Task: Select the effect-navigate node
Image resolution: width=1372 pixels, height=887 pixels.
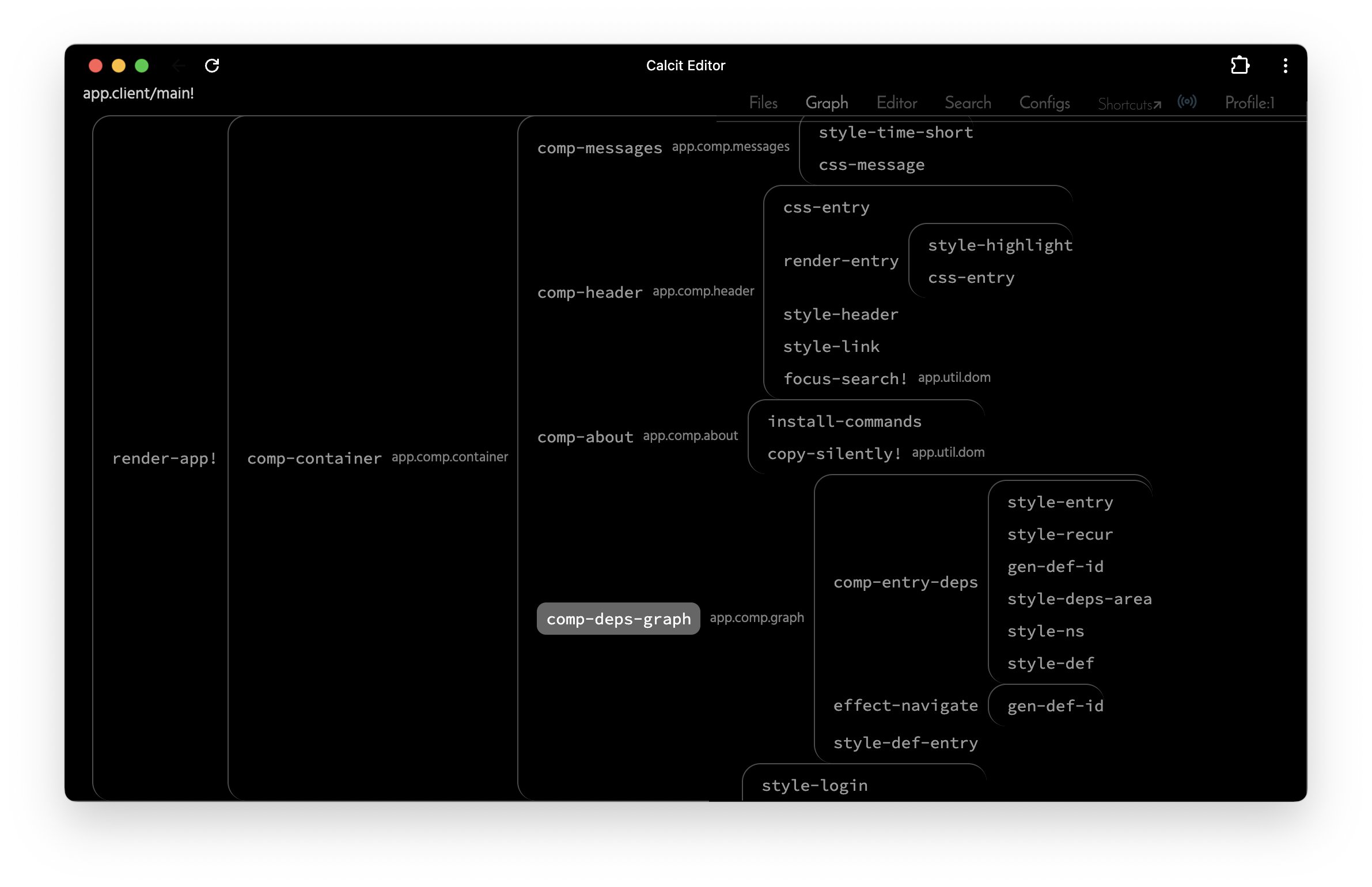Action: pyautogui.click(x=905, y=706)
